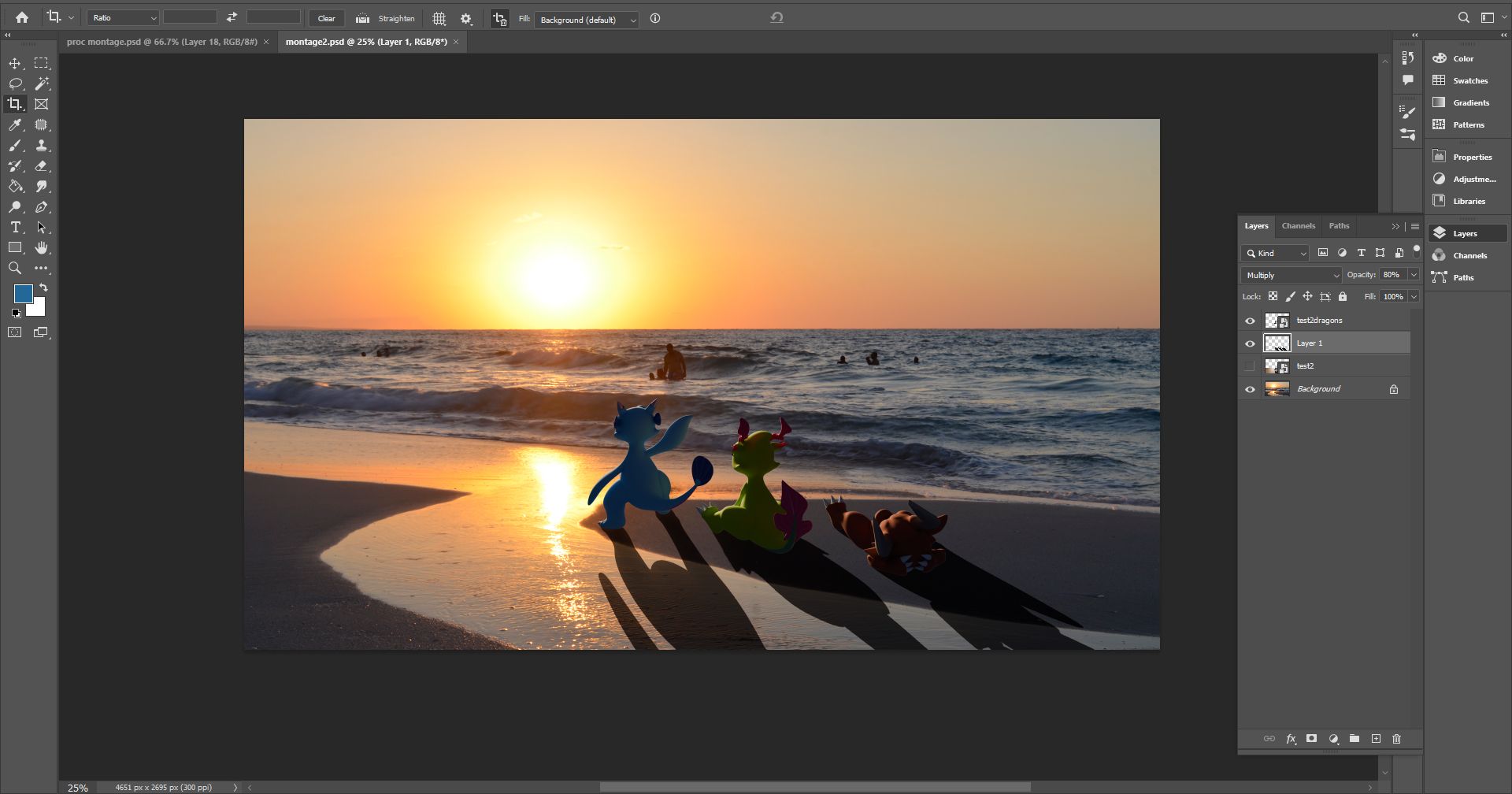The width and height of the screenshot is (1512, 794).
Task: Switch to the Paths tab
Action: [x=1339, y=226]
